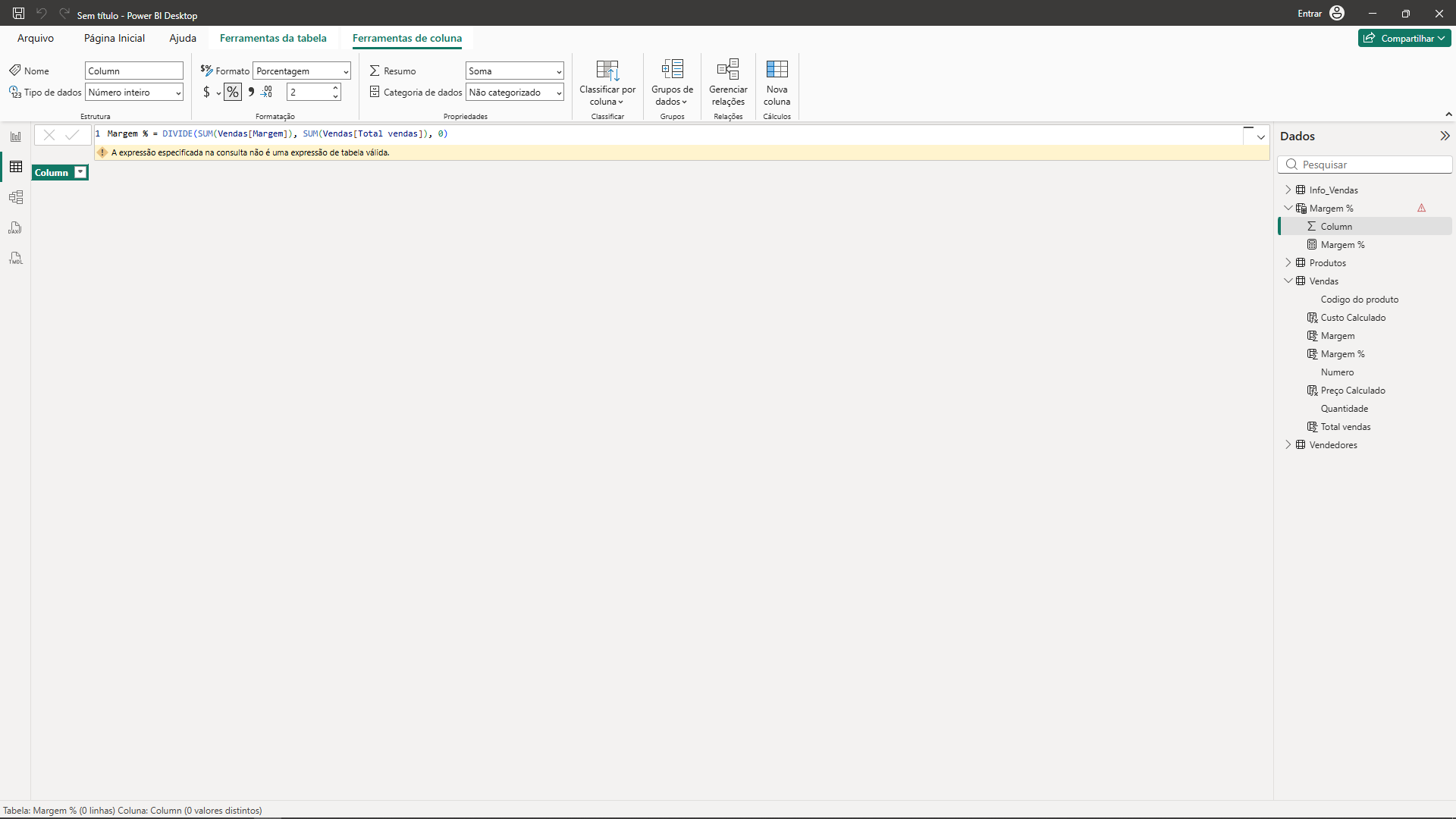Click Classificar por coluna icon
This screenshot has width=1456, height=819.
point(607,71)
